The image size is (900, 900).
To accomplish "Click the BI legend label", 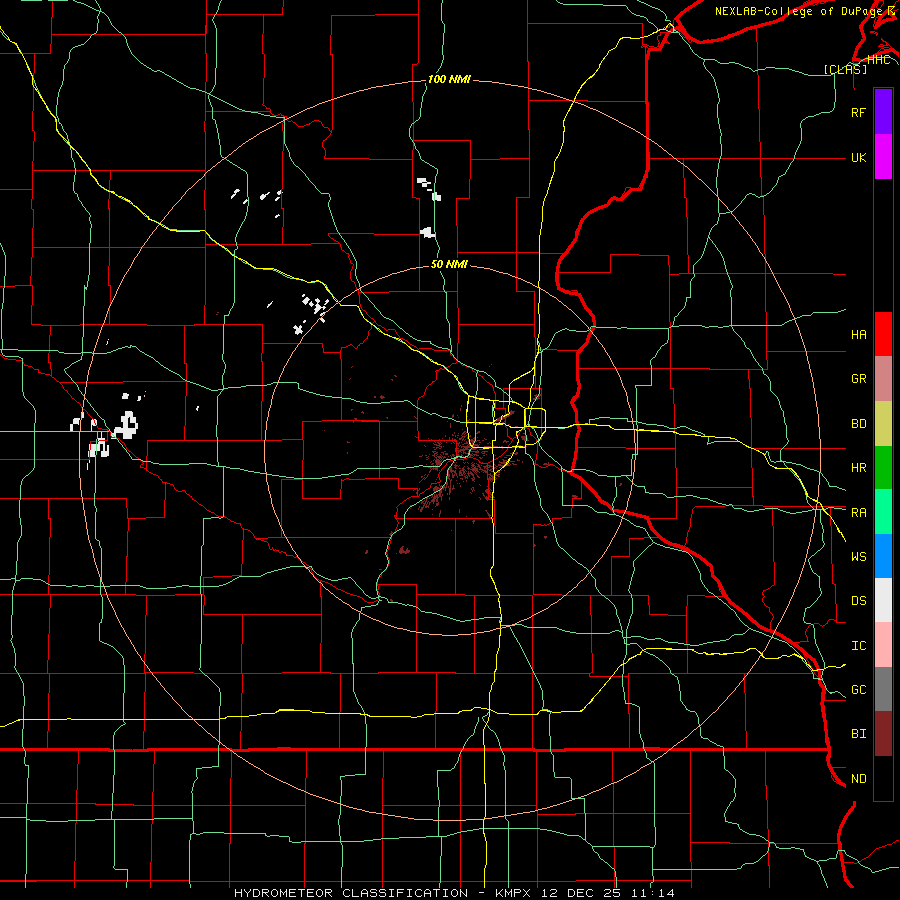I will coord(858,734).
